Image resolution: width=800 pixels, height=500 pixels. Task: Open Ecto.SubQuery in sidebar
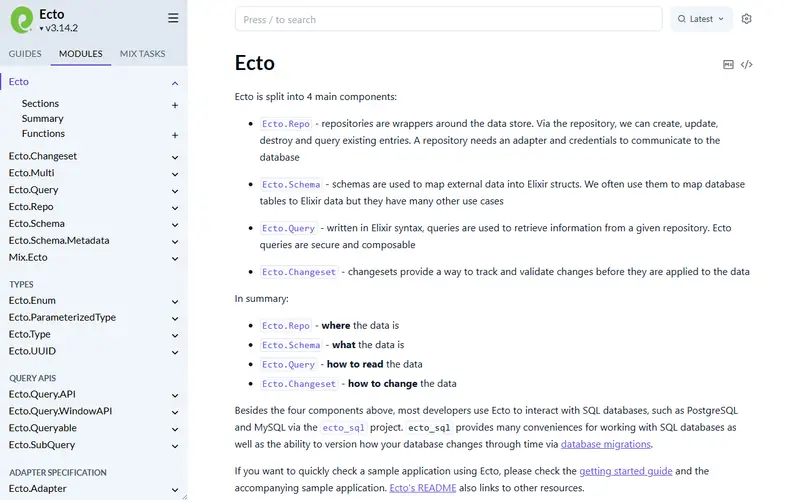click(x=42, y=445)
